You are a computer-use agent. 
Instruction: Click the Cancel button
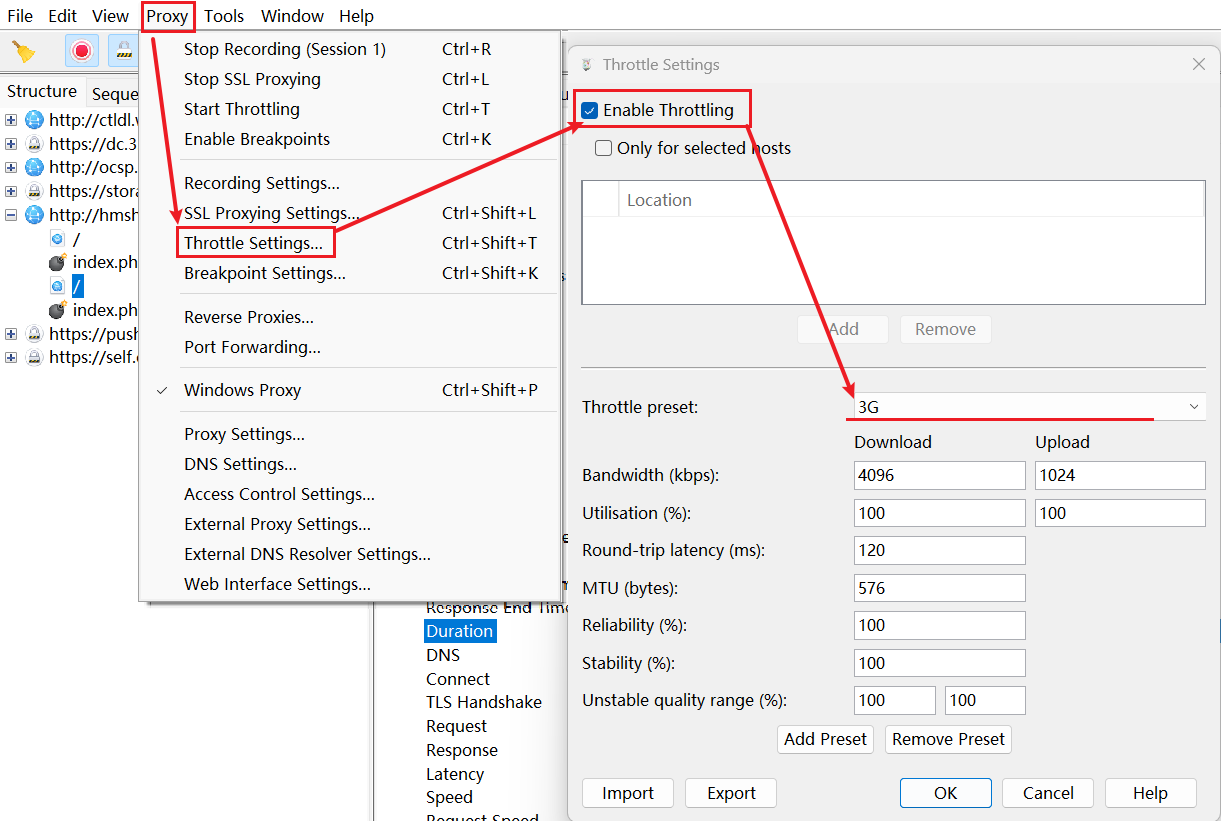click(1048, 793)
